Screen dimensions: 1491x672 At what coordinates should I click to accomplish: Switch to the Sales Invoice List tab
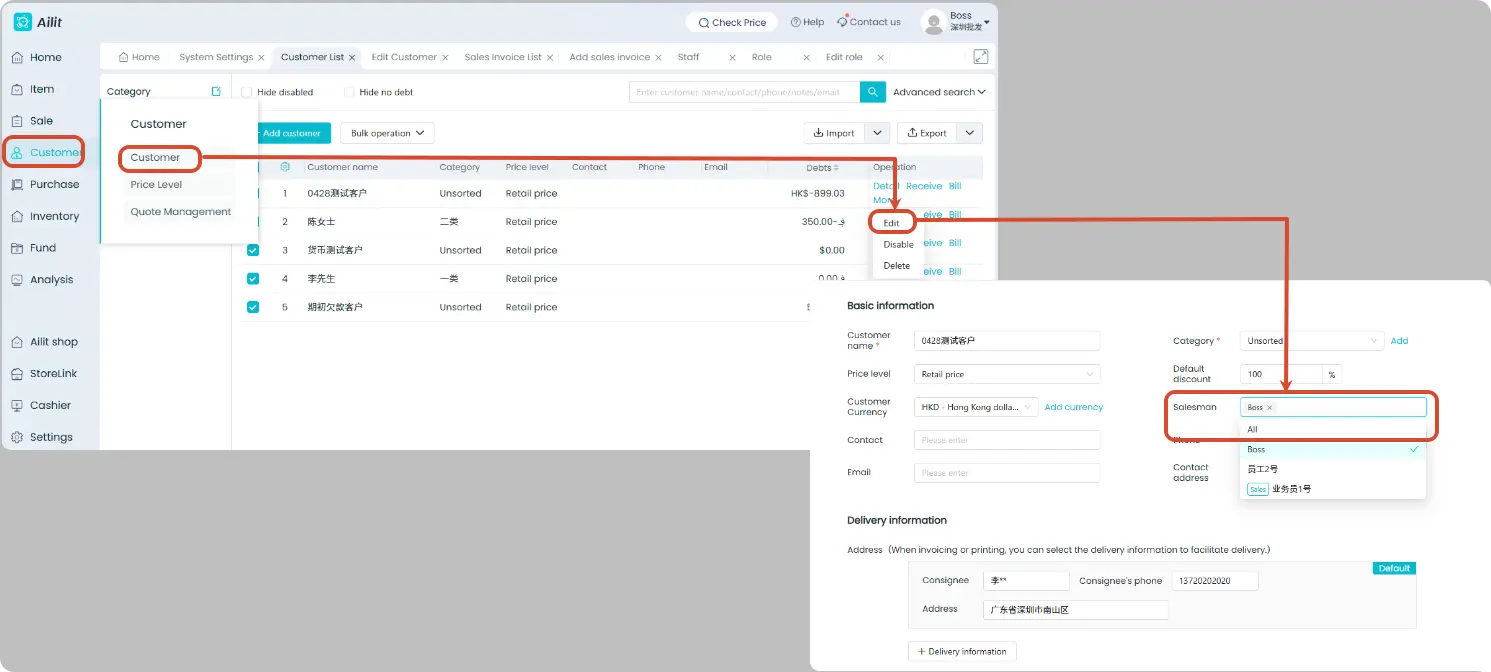coord(502,57)
